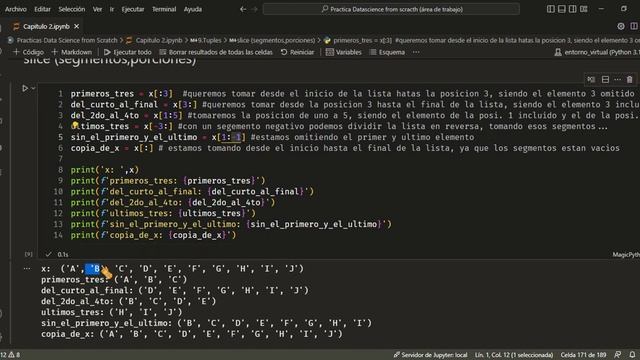Click the file icon on the Capitulo 2.ipynb tab
Image resolution: width=640 pixels, height=360 pixels.
tap(16, 27)
